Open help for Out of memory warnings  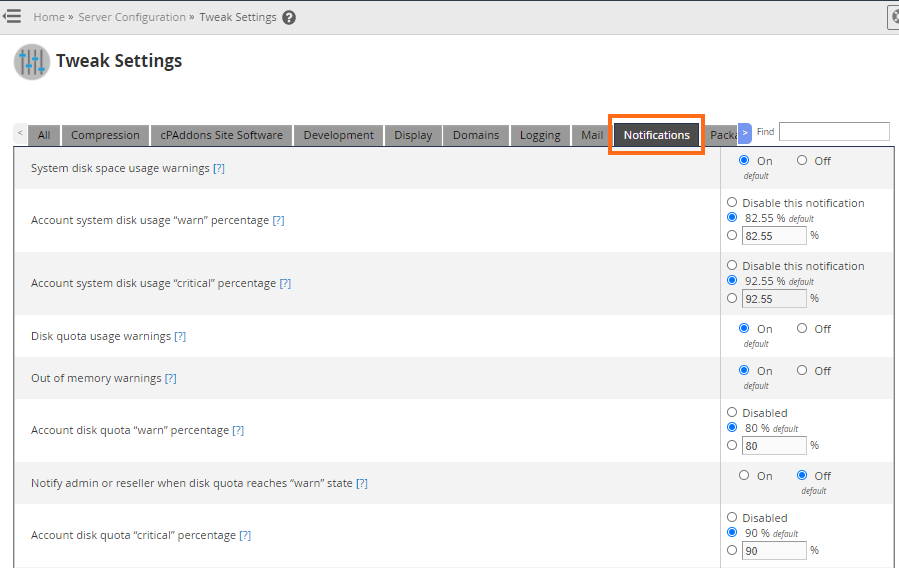tap(170, 378)
